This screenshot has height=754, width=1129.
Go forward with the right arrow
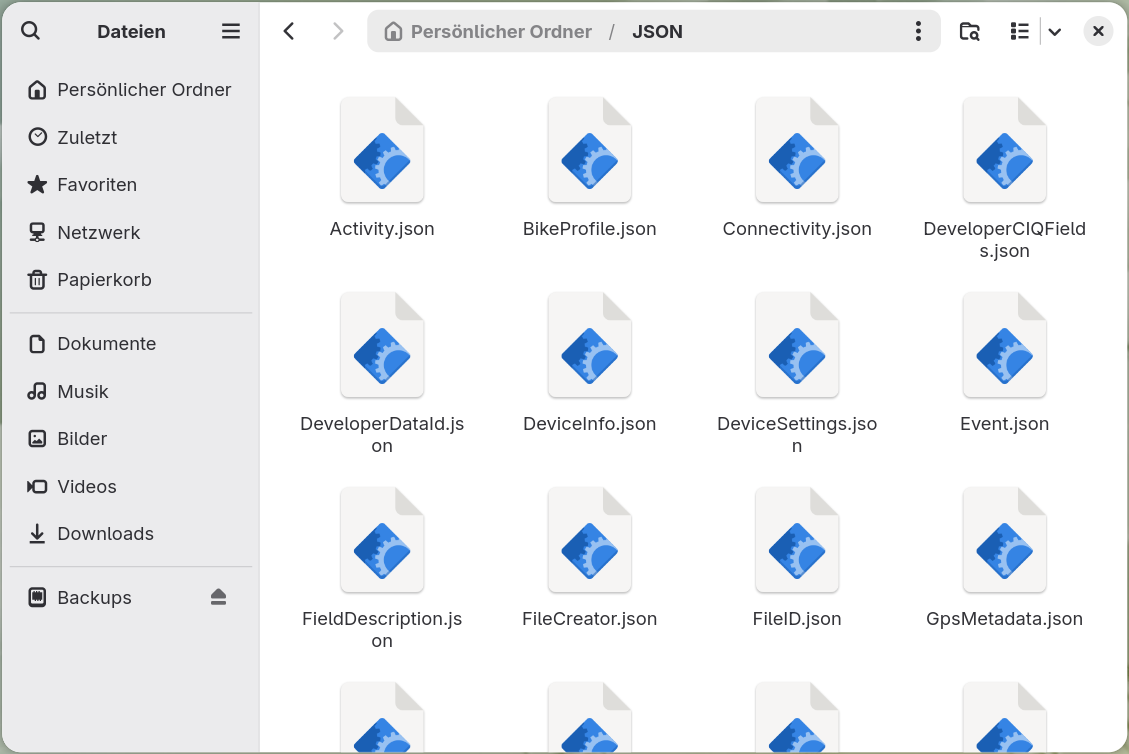point(338,31)
